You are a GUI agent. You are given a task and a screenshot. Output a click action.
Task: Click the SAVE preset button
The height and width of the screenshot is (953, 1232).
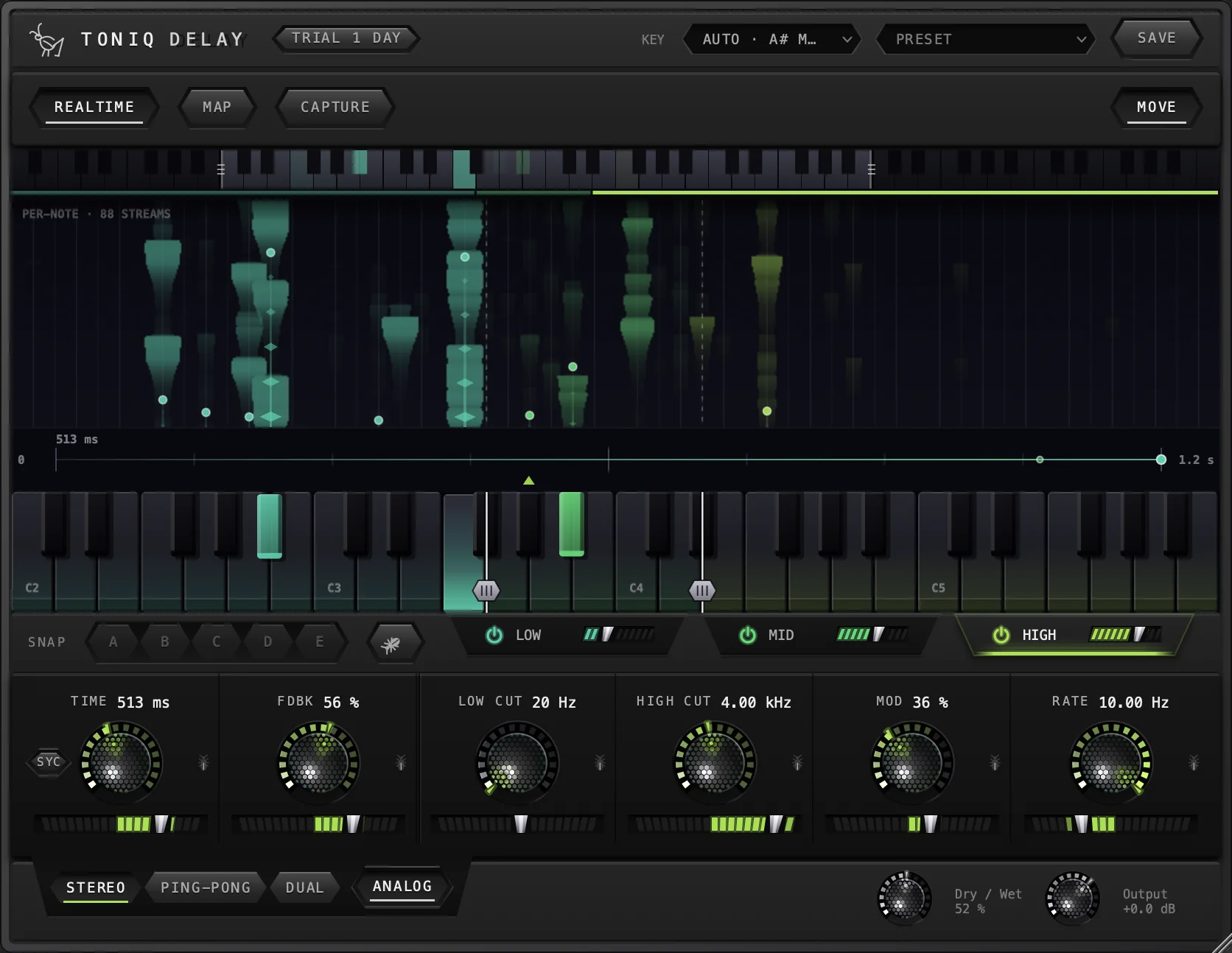1157,38
